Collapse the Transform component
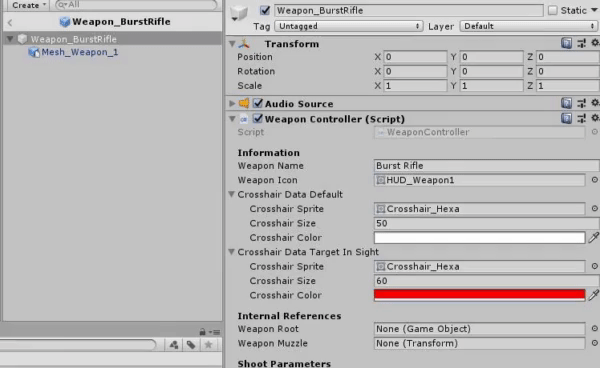The height and width of the screenshot is (368, 600). click(x=232, y=44)
